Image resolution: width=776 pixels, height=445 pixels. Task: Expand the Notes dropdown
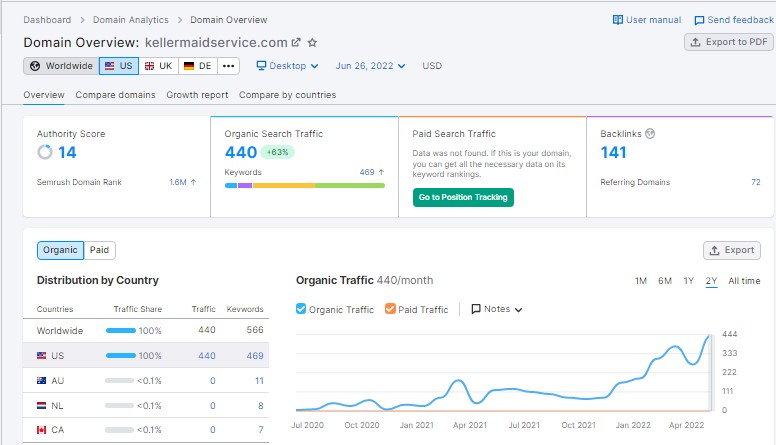tap(497, 310)
